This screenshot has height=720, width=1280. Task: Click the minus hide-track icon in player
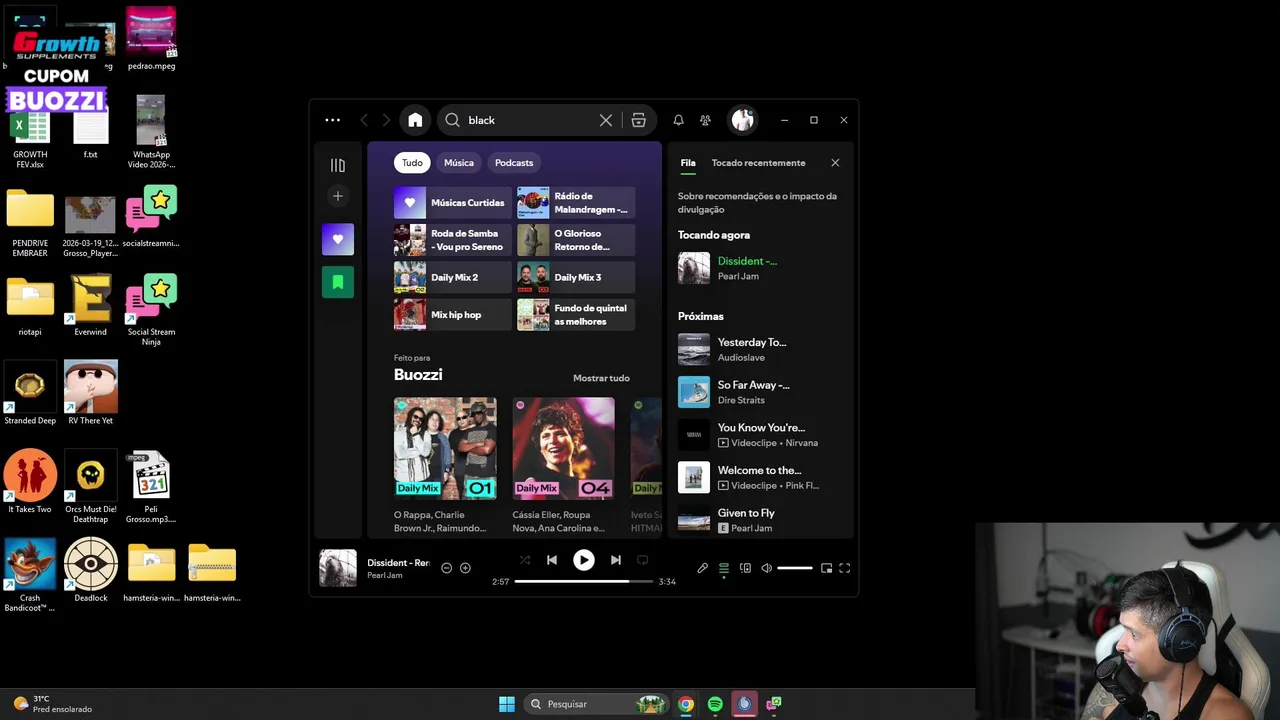(446, 568)
